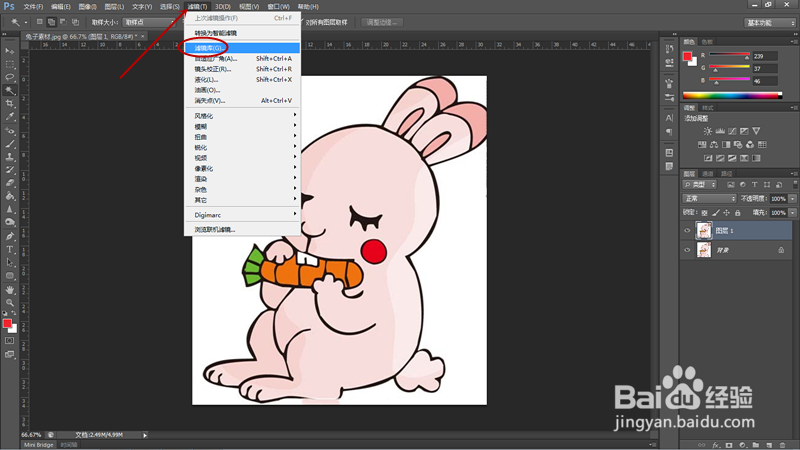This screenshot has height=450, width=800.
Task: Open the workspace switcher 基本功能
Action: tap(770, 22)
